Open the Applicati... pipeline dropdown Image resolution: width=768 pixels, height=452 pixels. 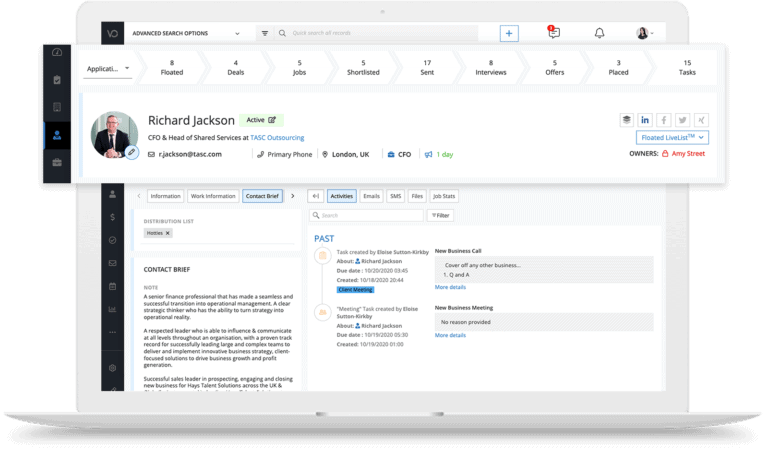tap(108, 69)
